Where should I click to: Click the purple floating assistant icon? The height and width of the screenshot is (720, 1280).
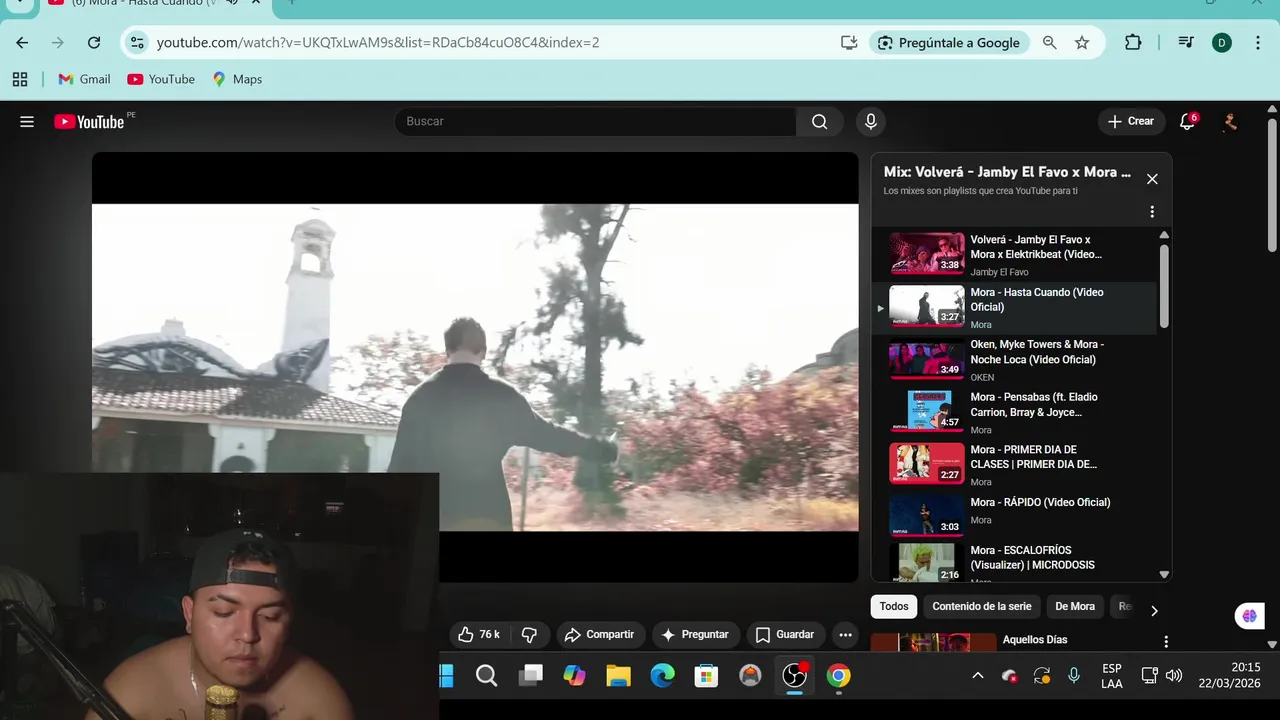pos(1249,616)
